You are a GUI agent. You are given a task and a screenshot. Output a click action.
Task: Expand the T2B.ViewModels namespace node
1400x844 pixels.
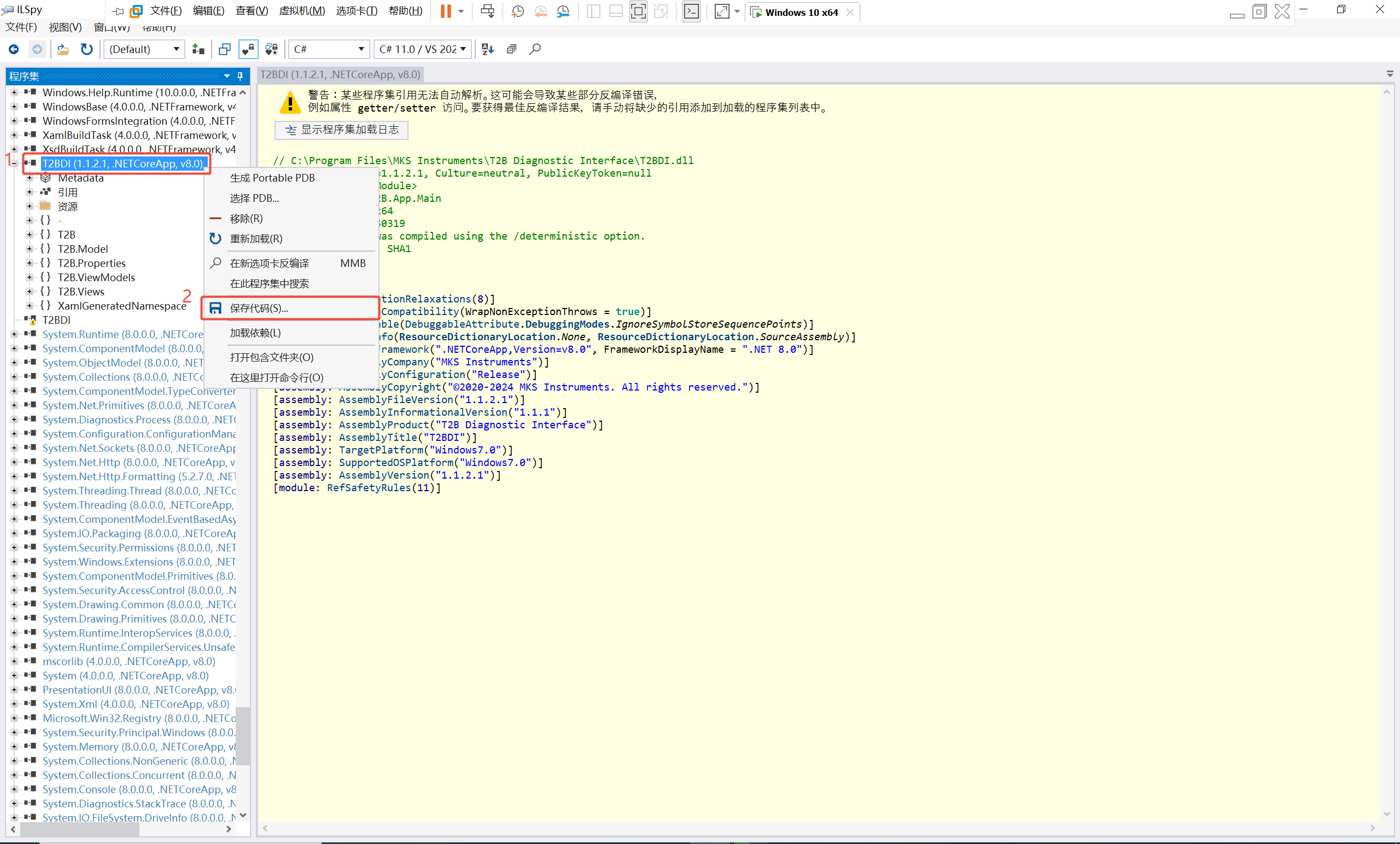29,277
